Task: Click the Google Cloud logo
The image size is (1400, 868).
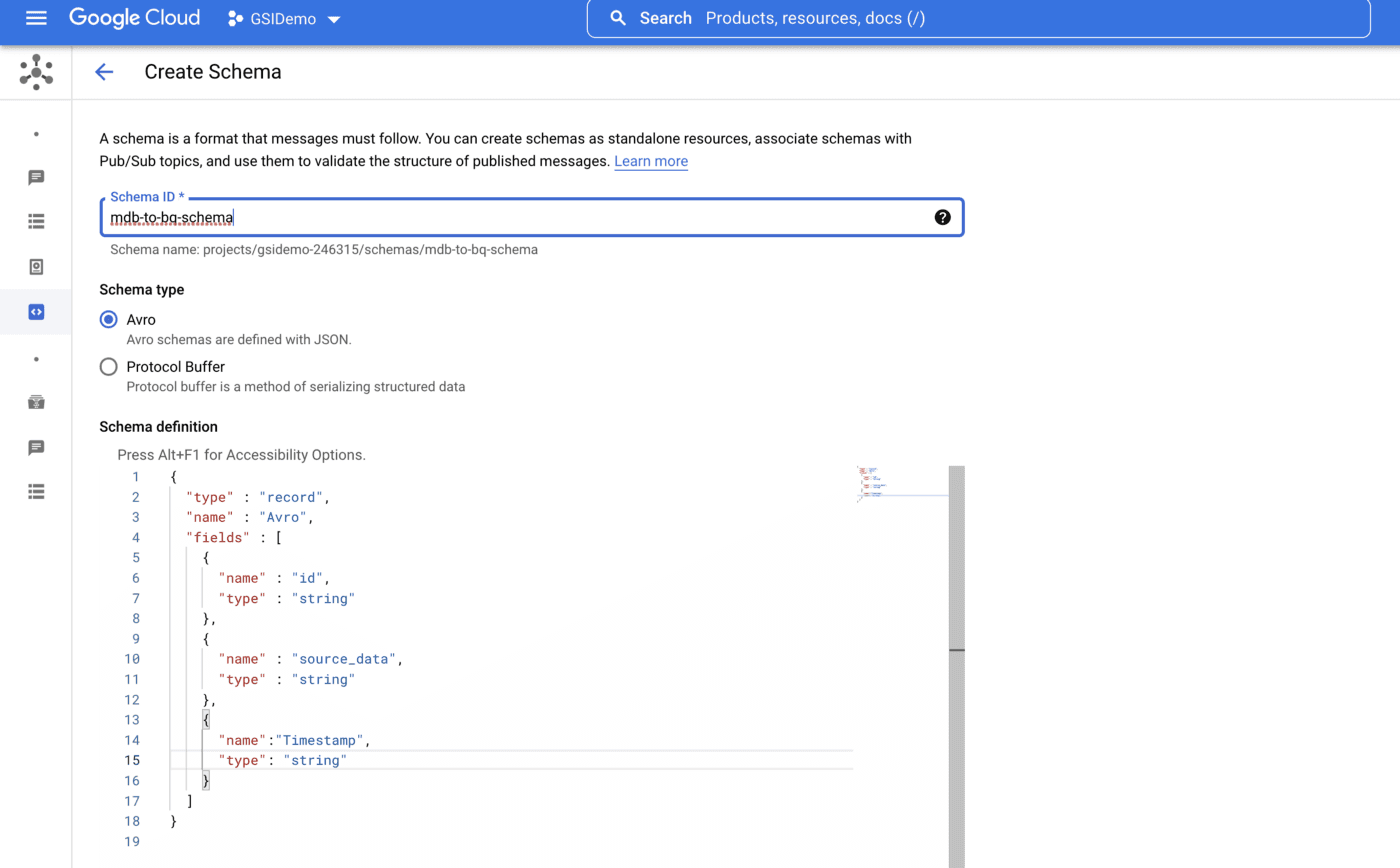Action: point(134,18)
